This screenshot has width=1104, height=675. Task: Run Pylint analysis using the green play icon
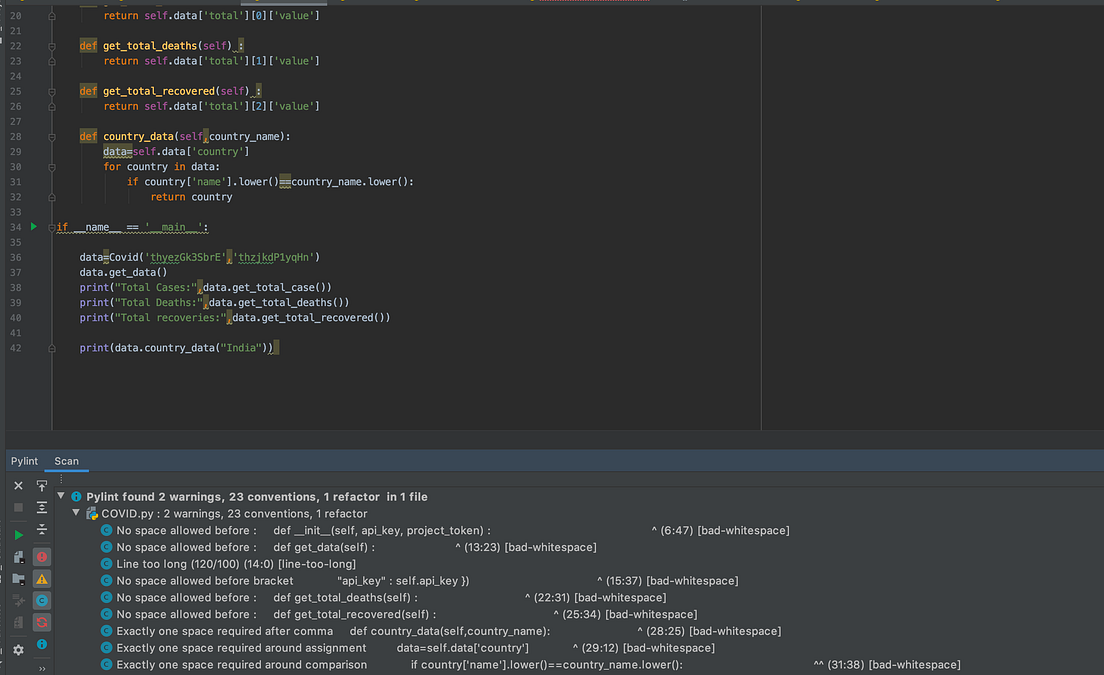click(18, 535)
